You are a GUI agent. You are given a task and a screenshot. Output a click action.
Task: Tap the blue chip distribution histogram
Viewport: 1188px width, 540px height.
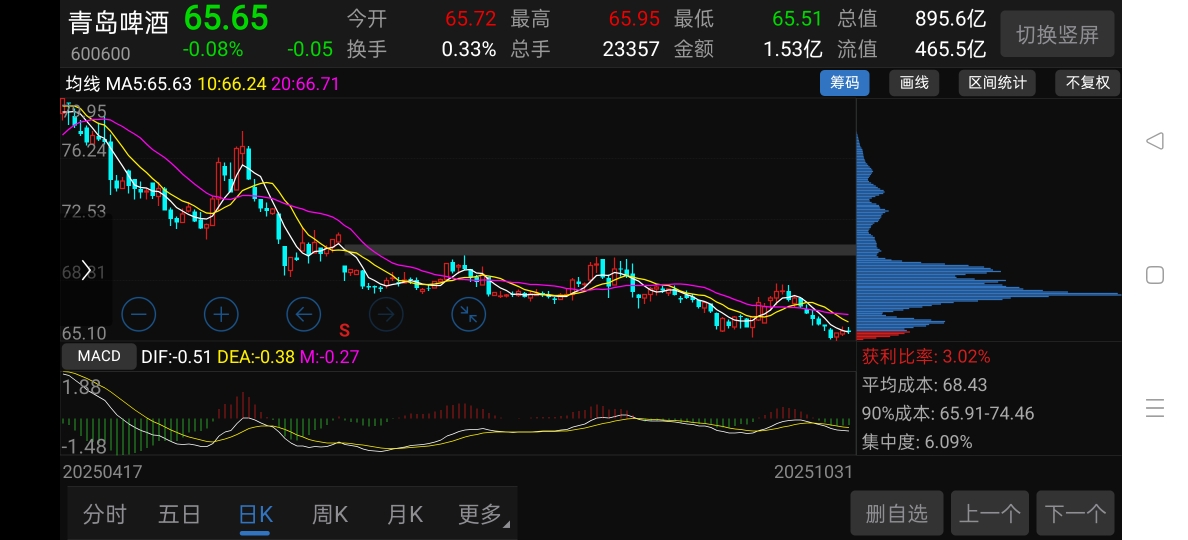tap(988, 235)
